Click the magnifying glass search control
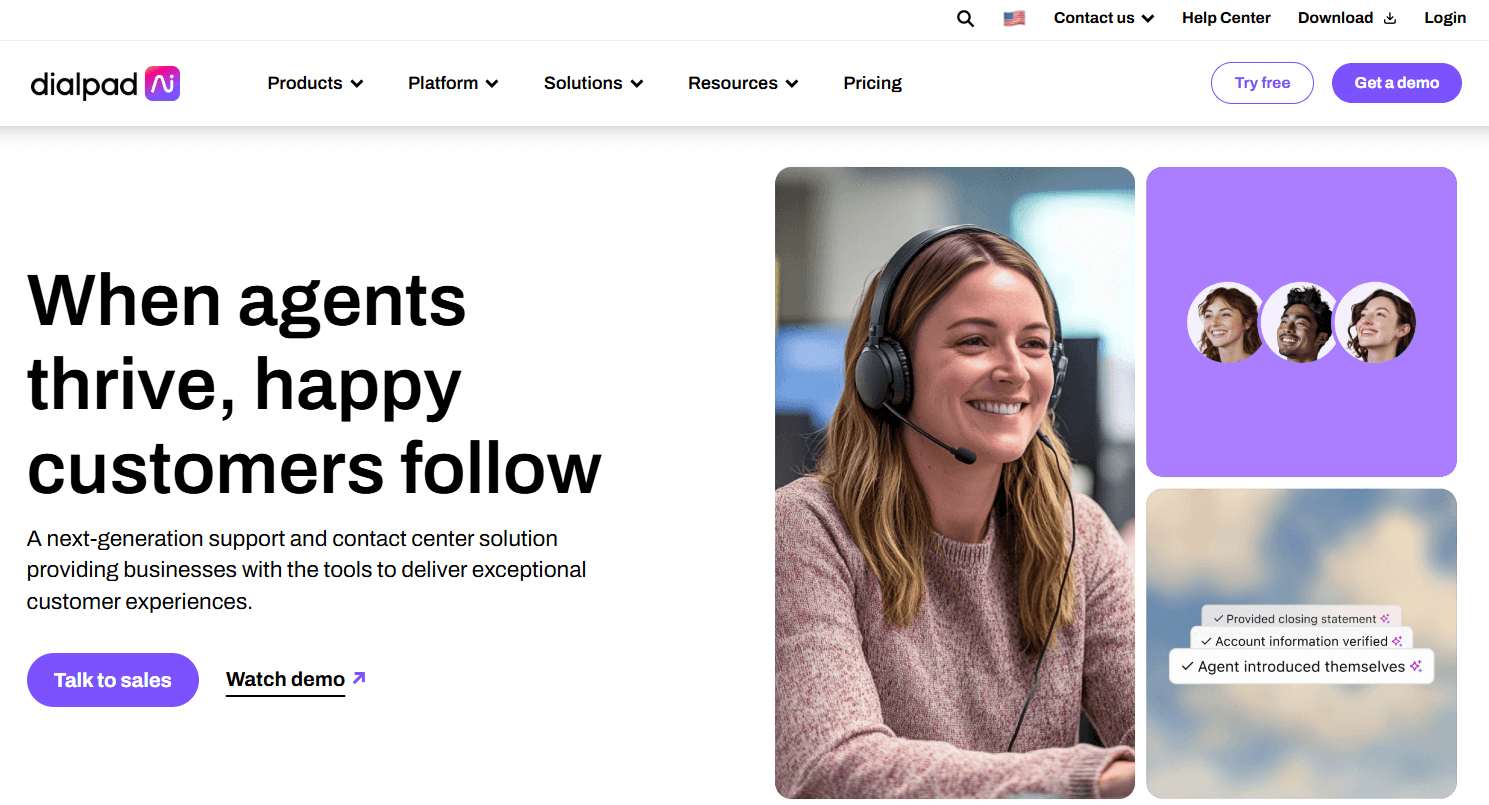This screenshot has width=1489, height=805. pyautogui.click(x=964, y=18)
